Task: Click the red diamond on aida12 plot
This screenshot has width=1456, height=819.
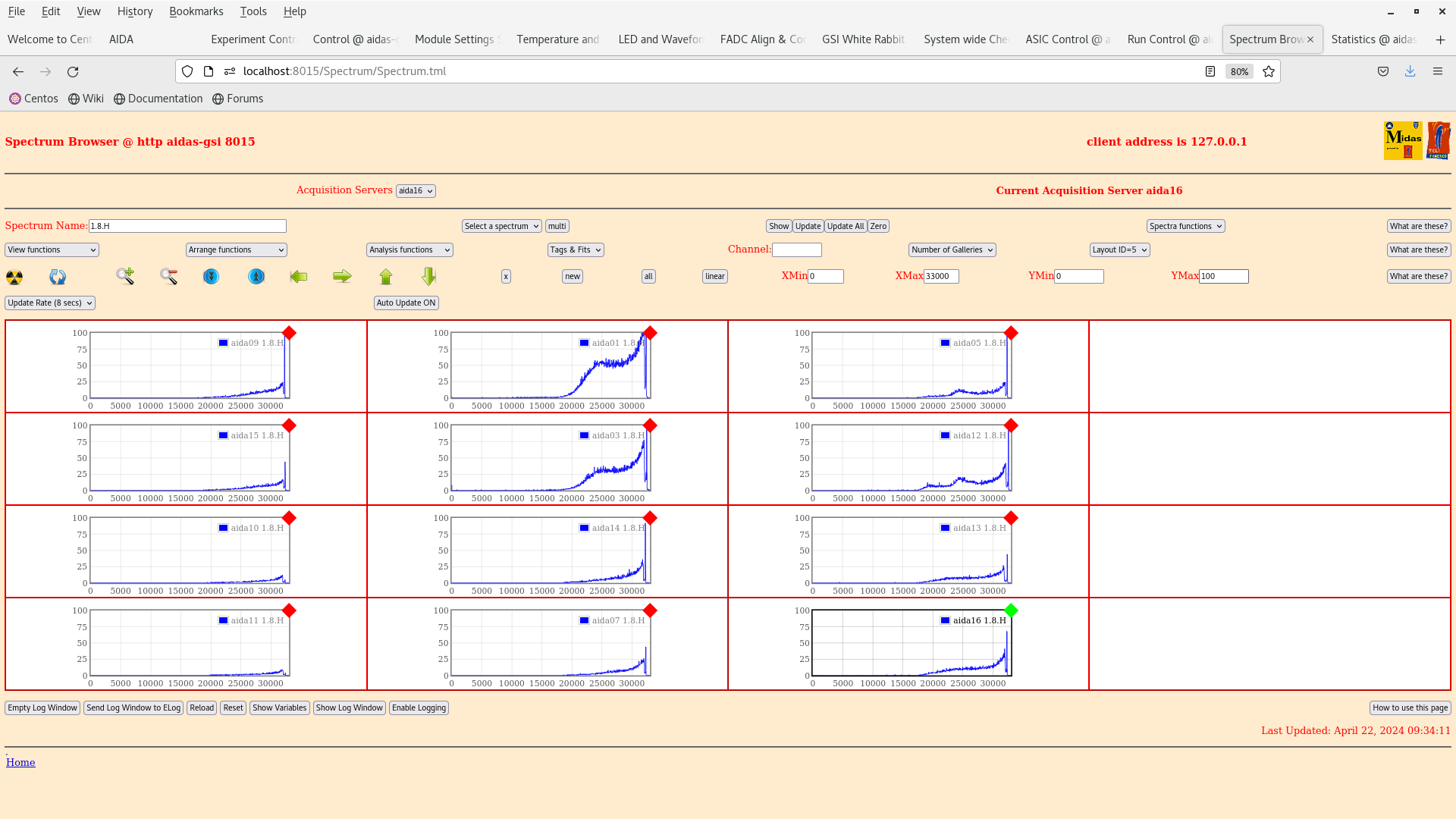Action: coord(1011,425)
